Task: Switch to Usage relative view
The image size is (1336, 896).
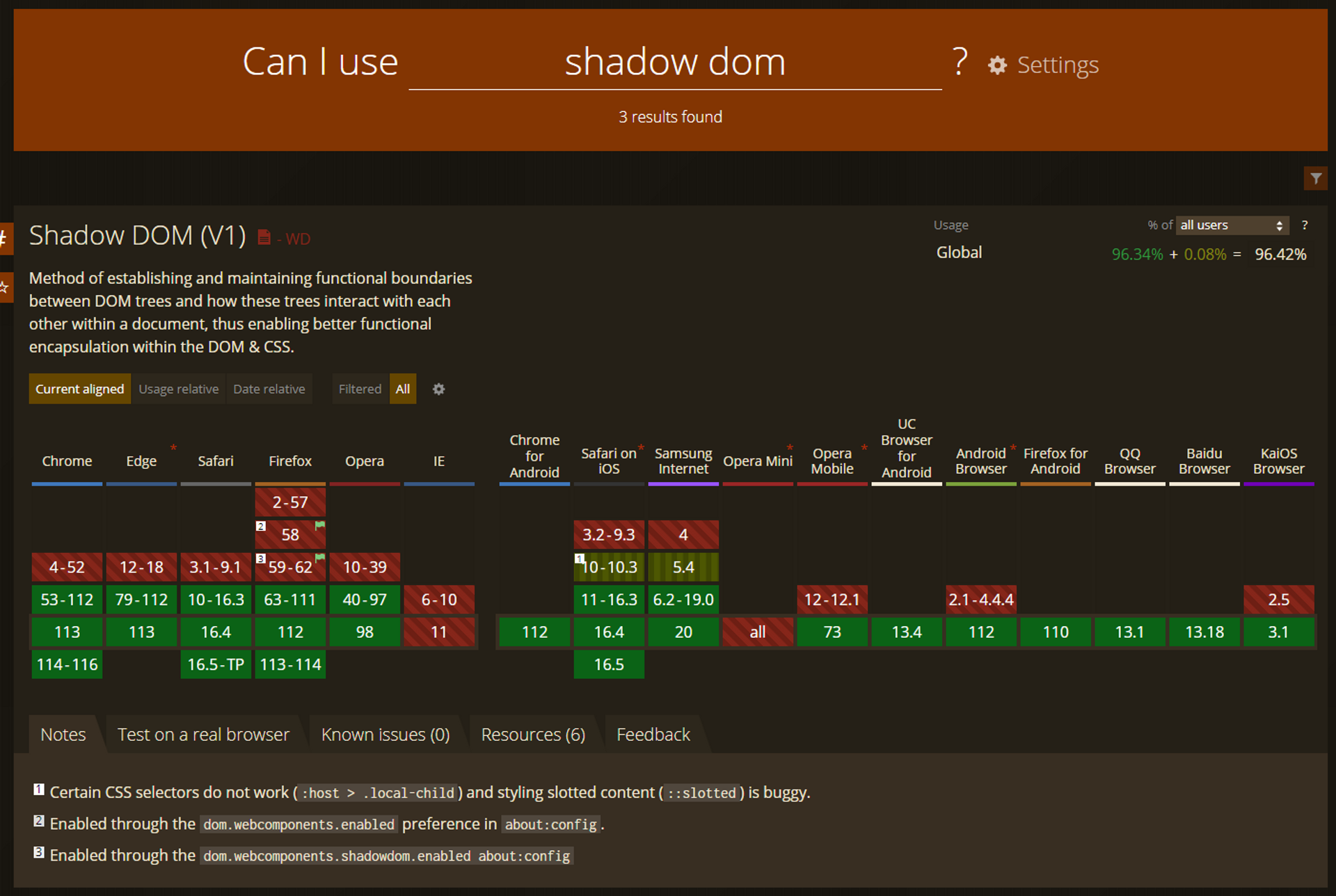Action: pyautogui.click(x=178, y=389)
